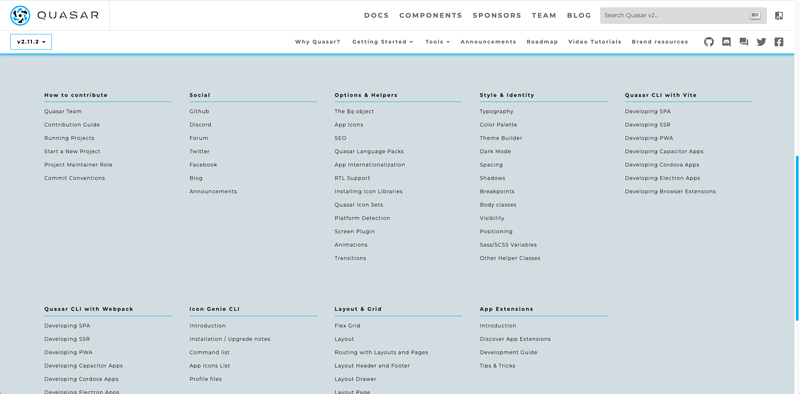Open the Forum chat icon in header
Viewport: 800px width, 394px height.
point(744,42)
